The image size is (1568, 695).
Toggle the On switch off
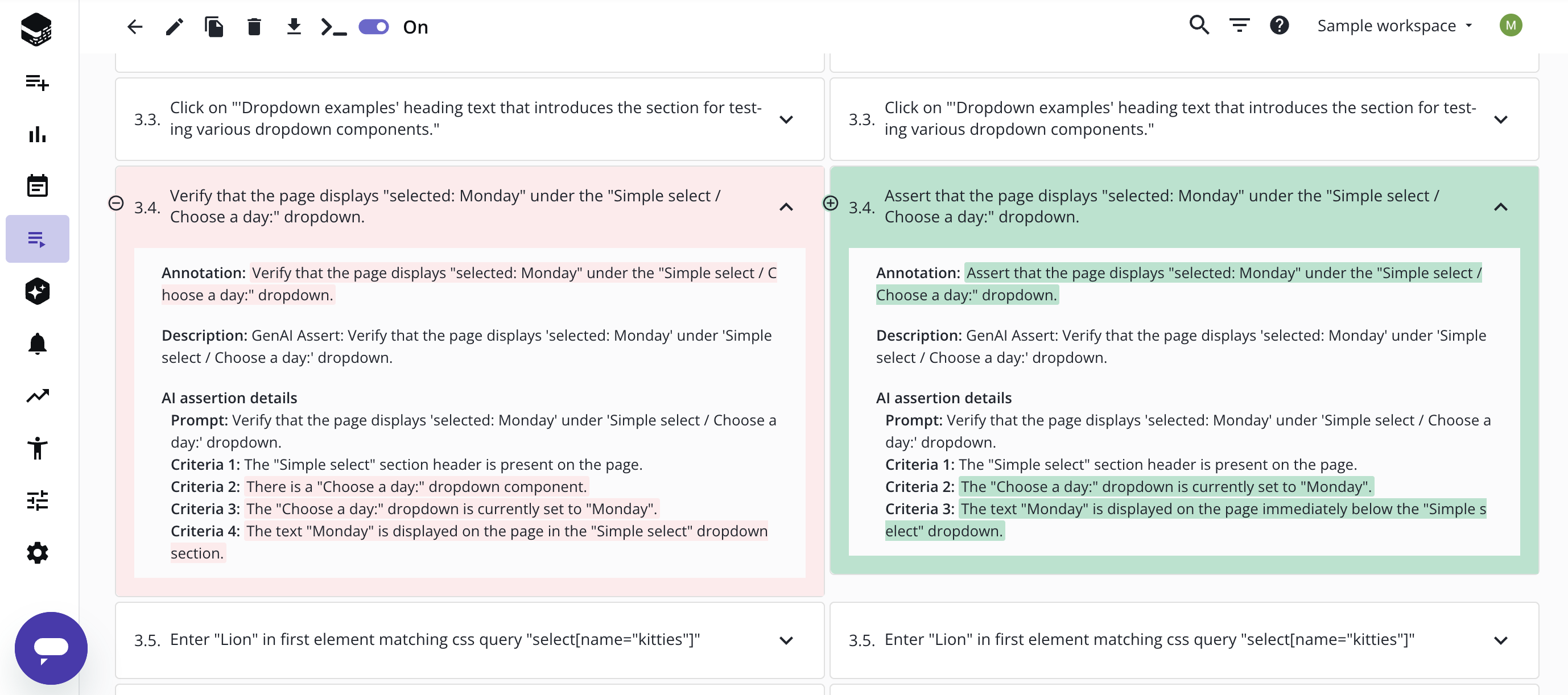[374, 27]
